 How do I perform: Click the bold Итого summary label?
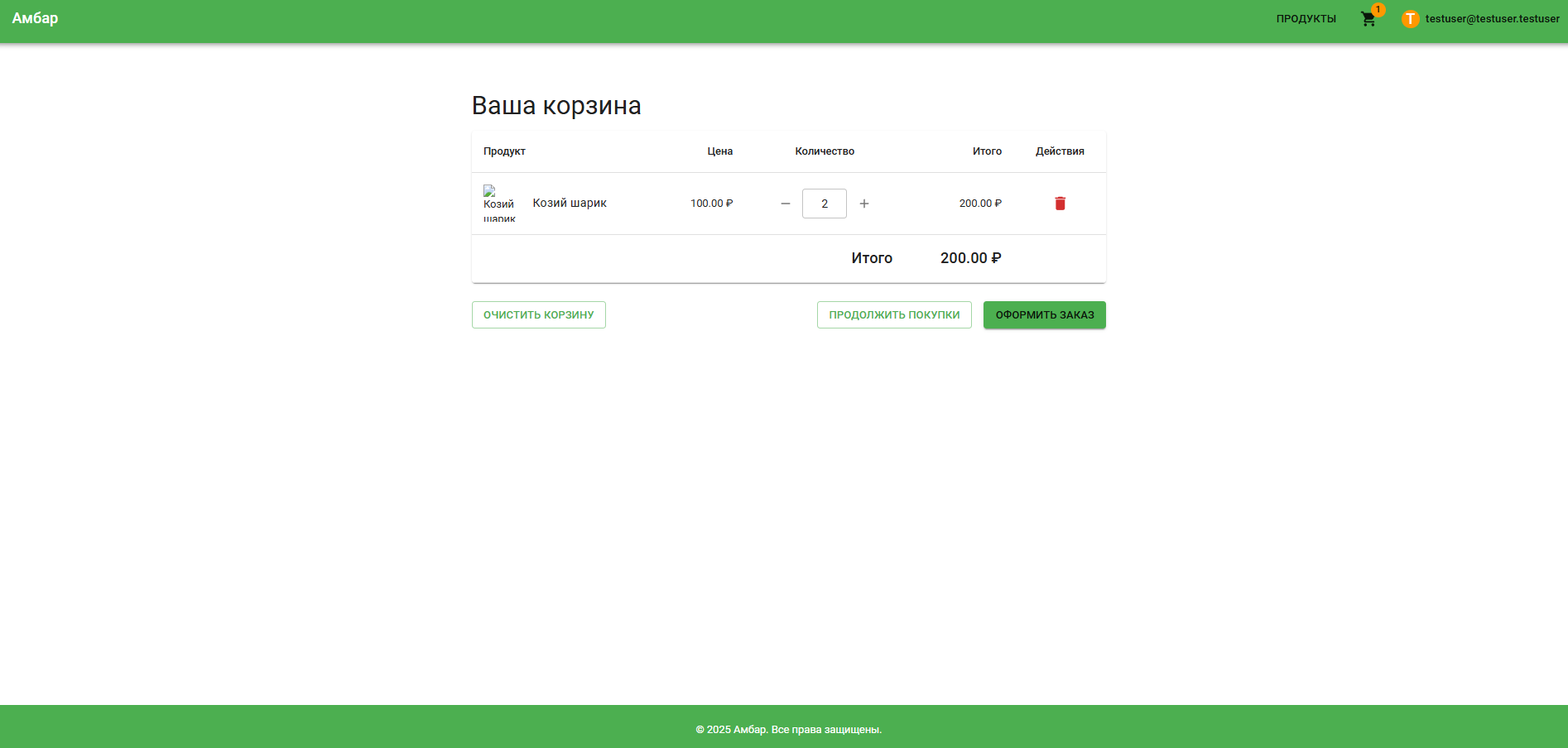(872, 258)
